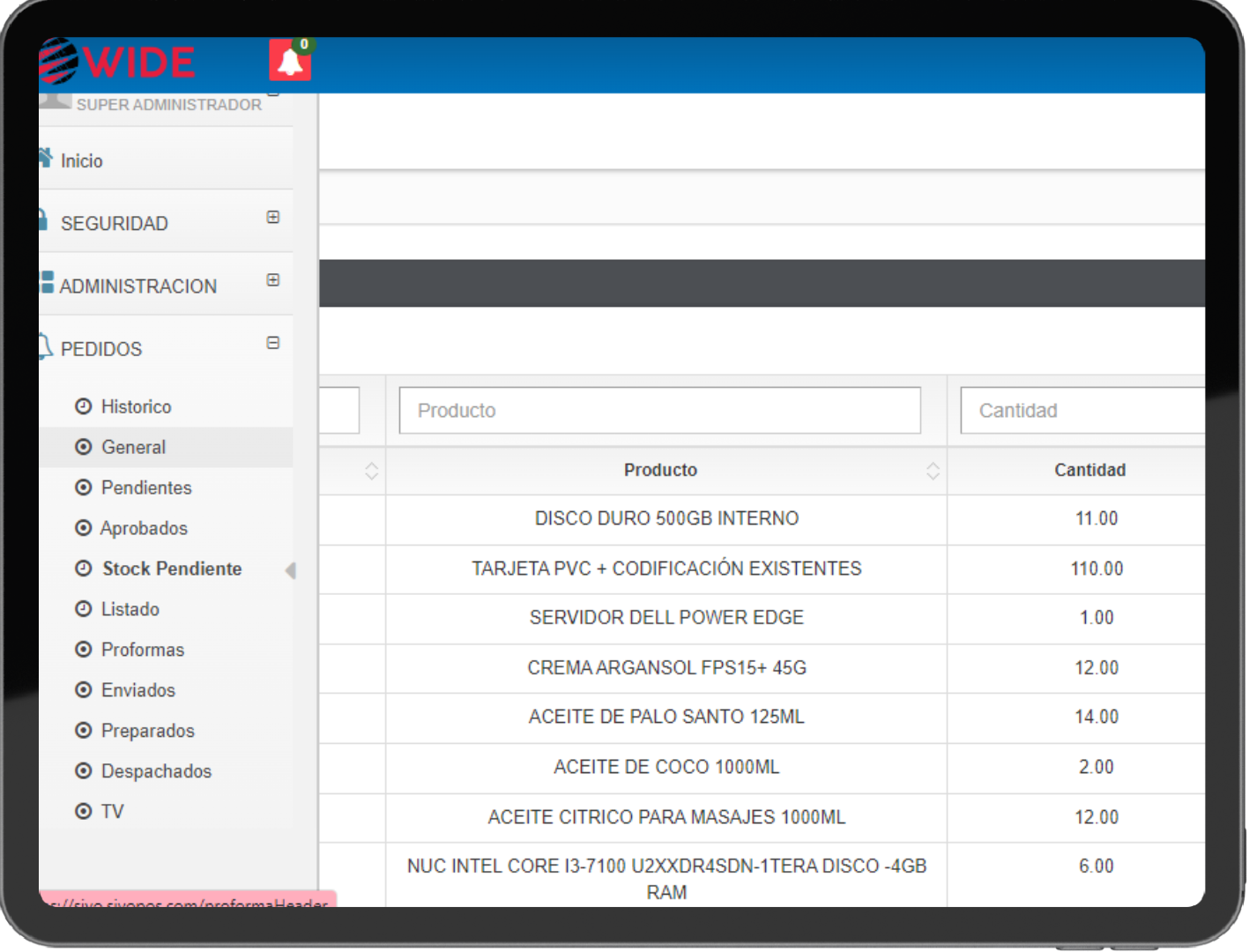1249x952 pixels.
Task: Open the Listado page
Action: click(130, 609)
